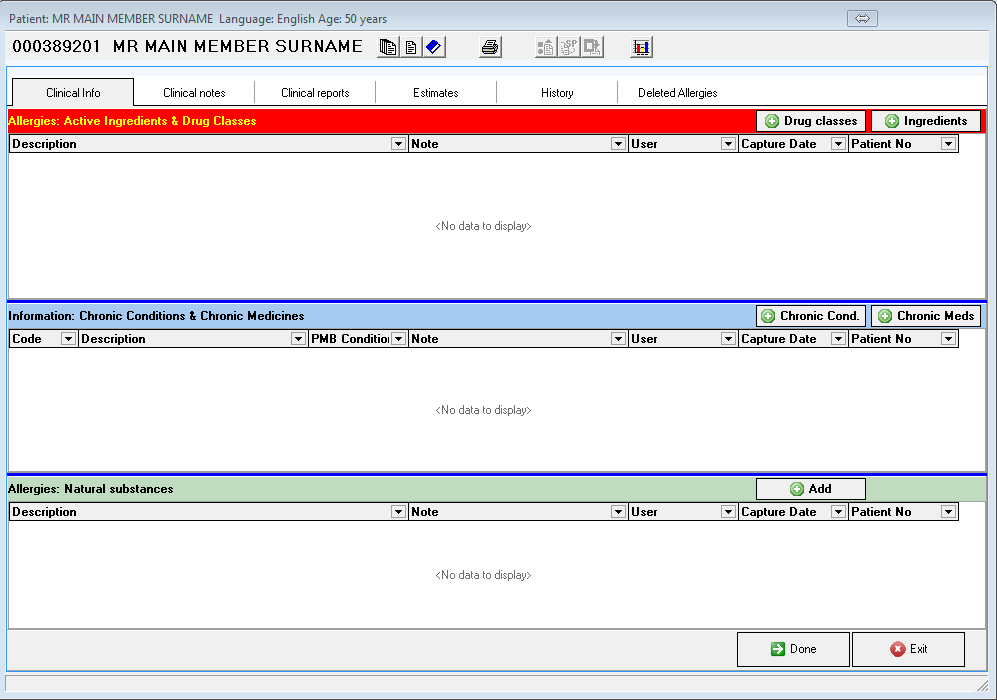This screenshot has width=997, height=700.
Task: Add a drug class allergy
Action: click(811, 121)
